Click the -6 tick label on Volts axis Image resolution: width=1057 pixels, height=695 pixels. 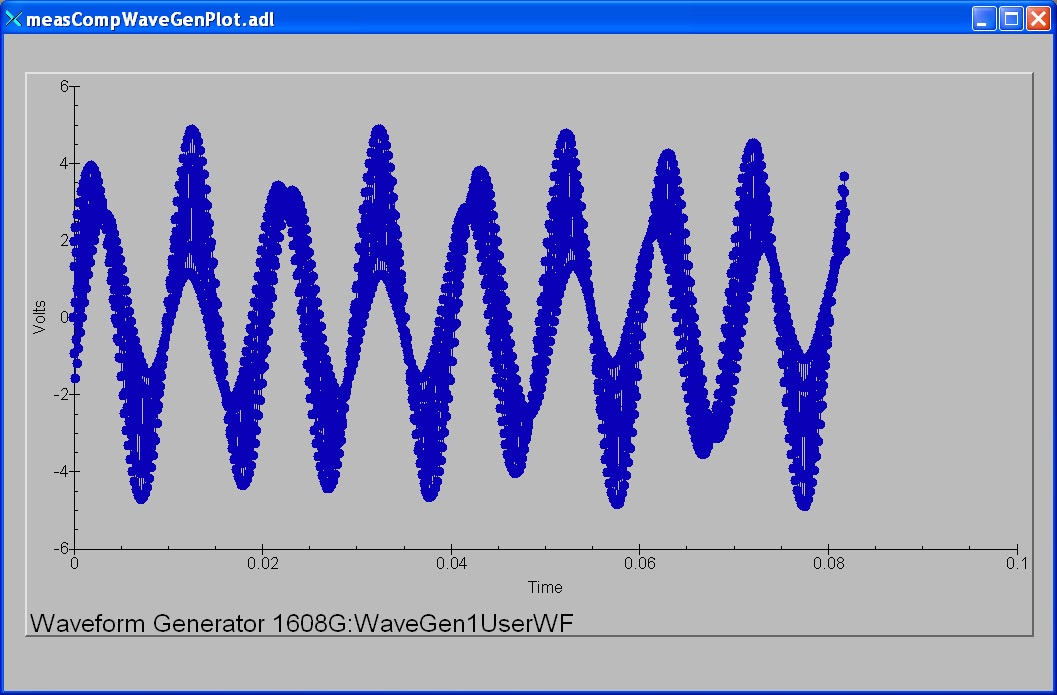pyautogui.click(x=61, y=549)
